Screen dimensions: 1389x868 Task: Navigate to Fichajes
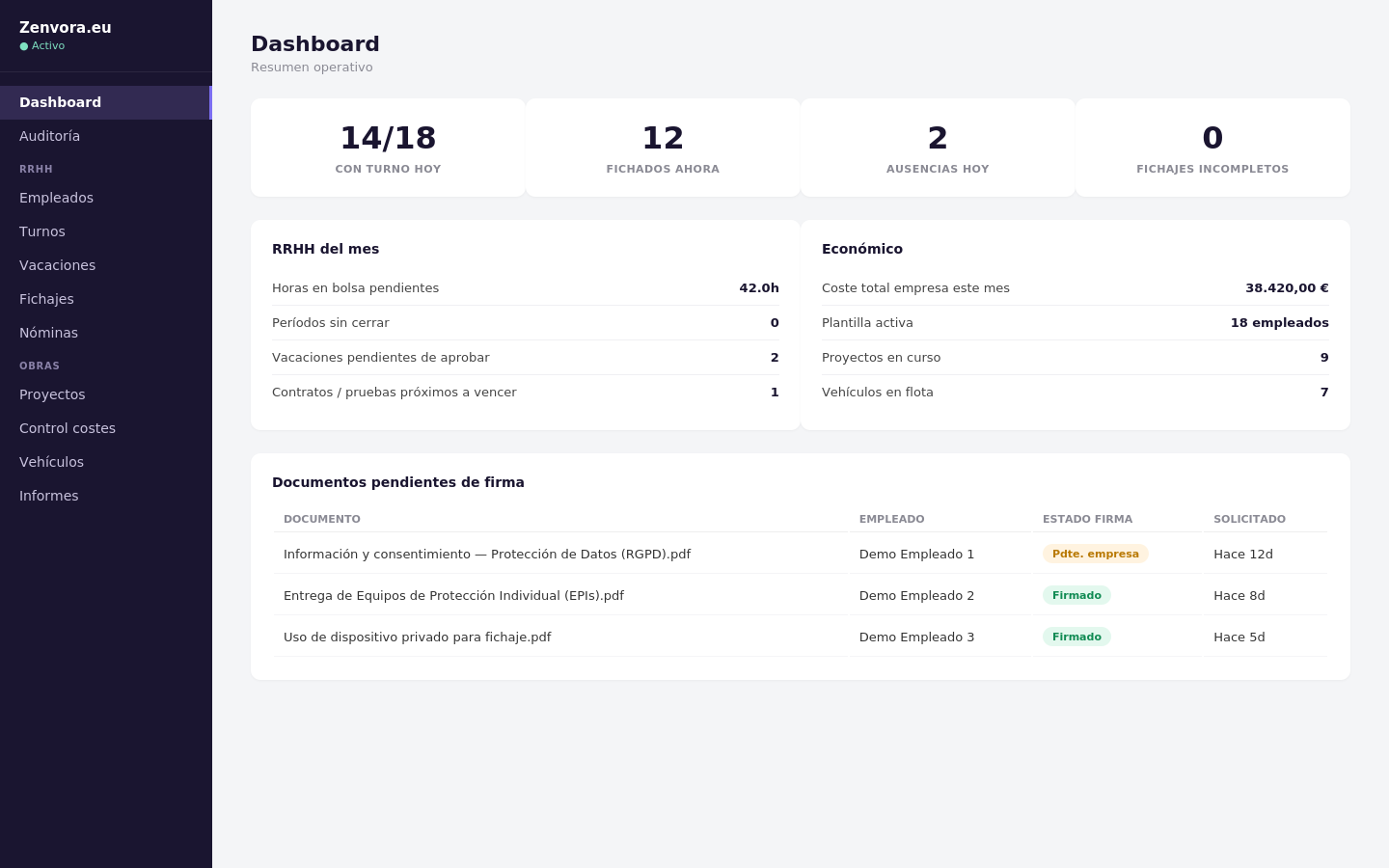click(105, 299)
